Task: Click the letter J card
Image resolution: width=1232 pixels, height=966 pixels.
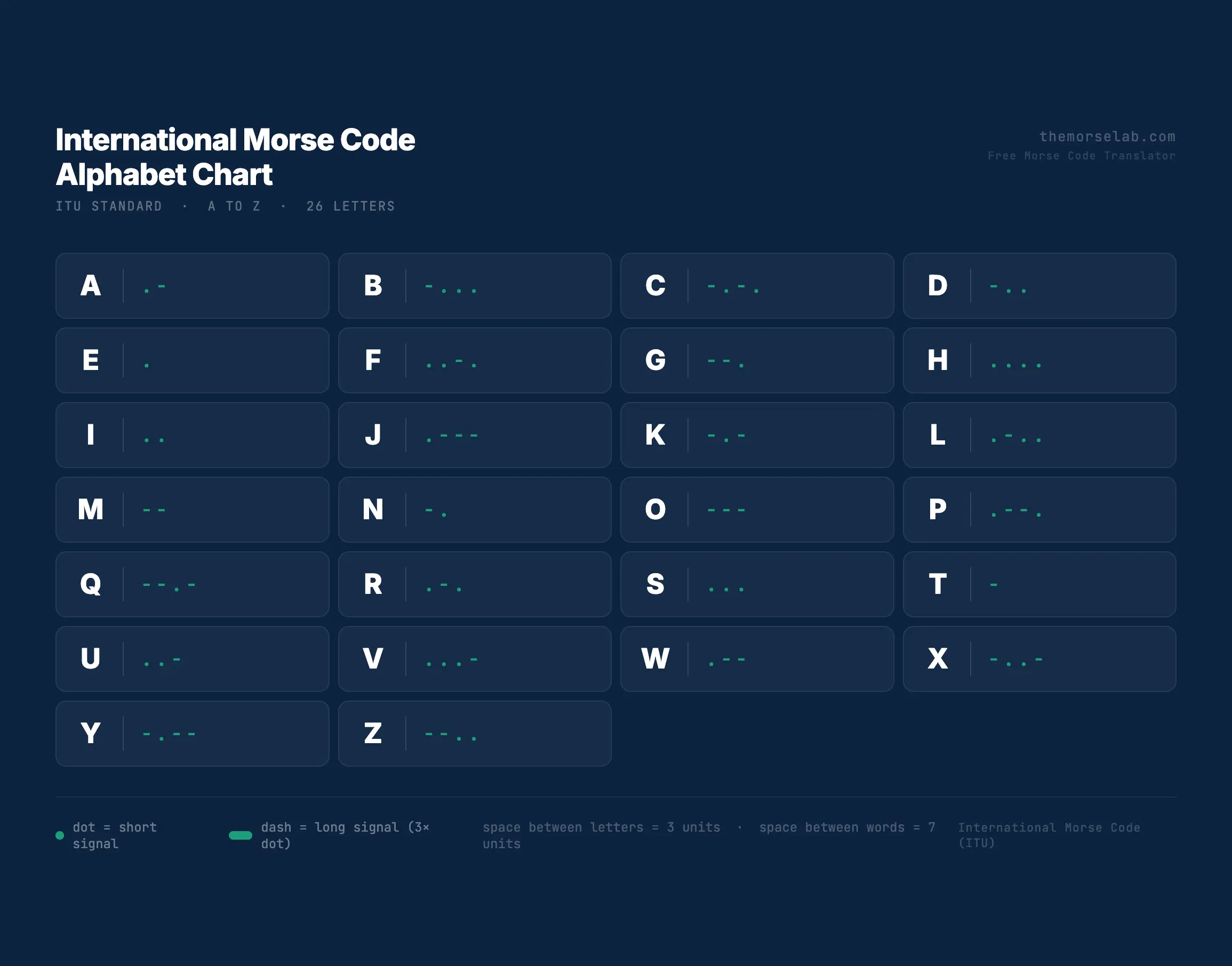Action: (x=475, y=435)
